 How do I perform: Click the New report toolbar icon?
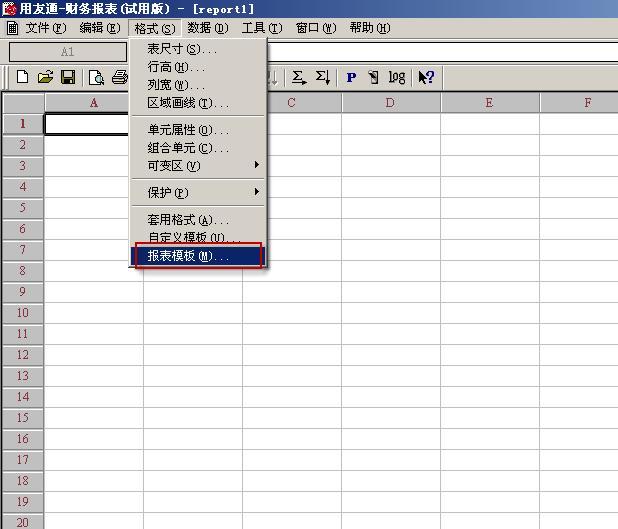click(22, 77)
